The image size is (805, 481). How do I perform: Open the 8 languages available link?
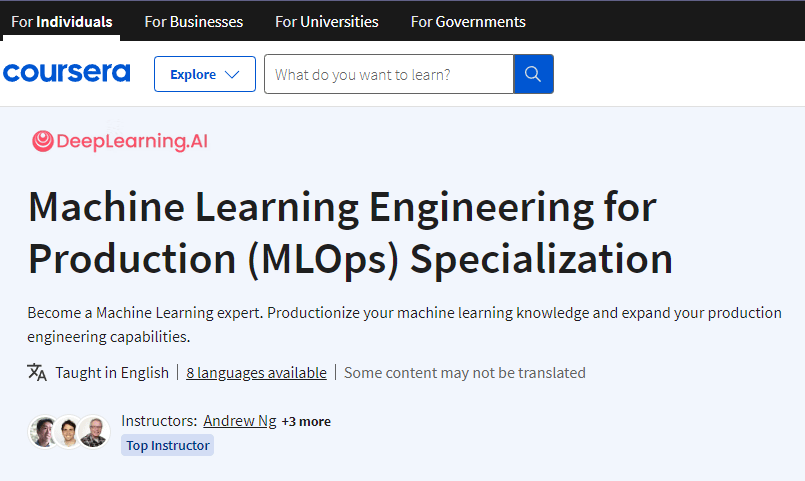[256, 373]
